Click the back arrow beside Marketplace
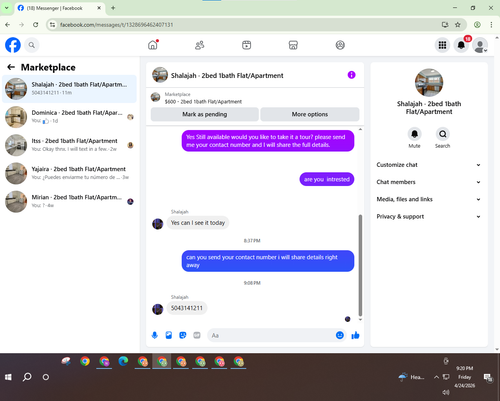This screenshot has width=500, height=401. (11, 67)
